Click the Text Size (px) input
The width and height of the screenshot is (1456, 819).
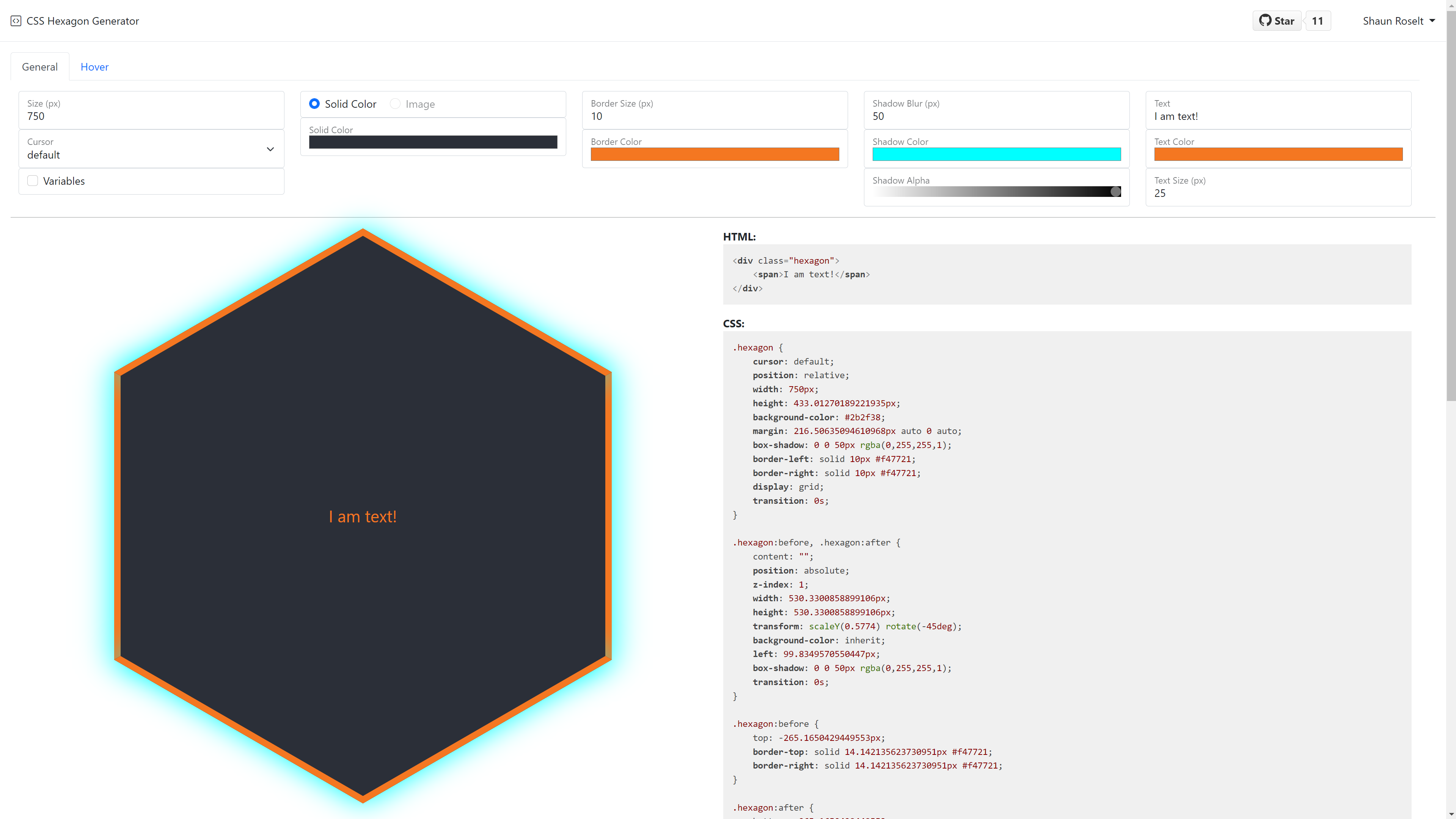pos(1278,193)
